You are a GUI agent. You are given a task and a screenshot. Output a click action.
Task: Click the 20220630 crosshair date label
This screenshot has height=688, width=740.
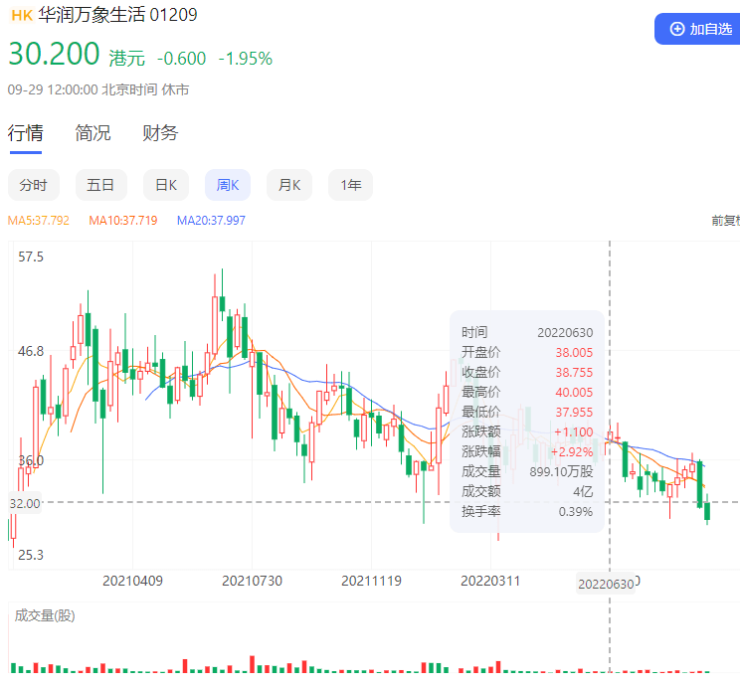coord(606,584)
